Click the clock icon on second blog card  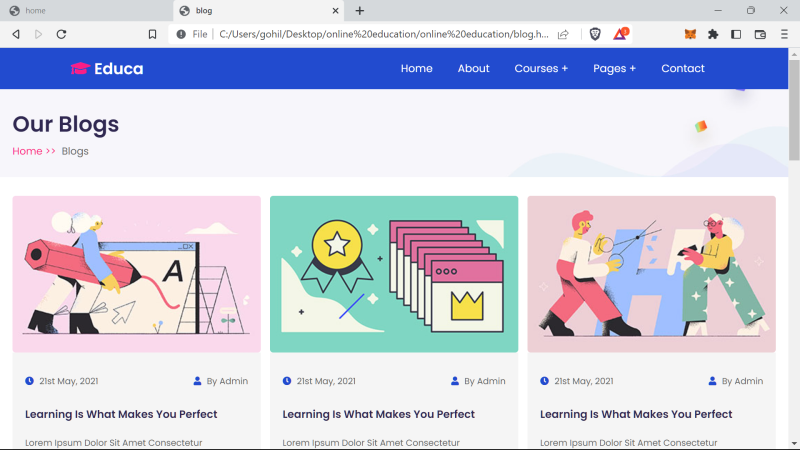[x=287, y=381]
